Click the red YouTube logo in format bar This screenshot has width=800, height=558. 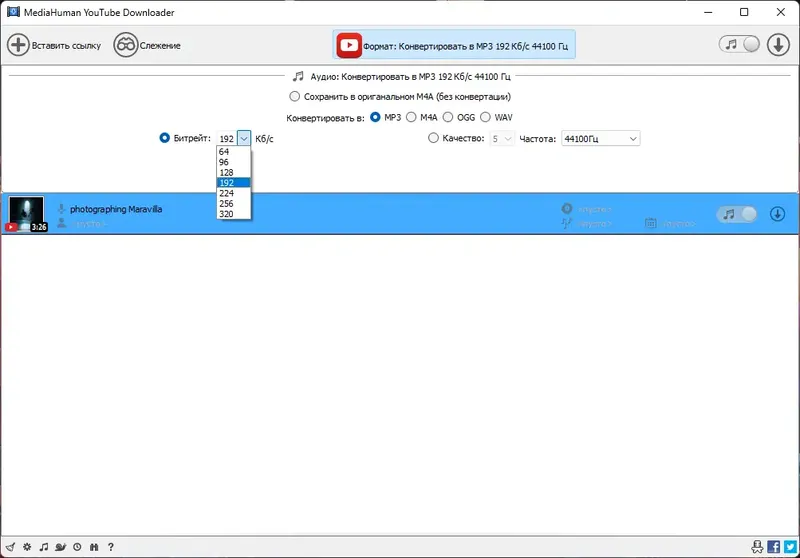[x=349, y=45]
